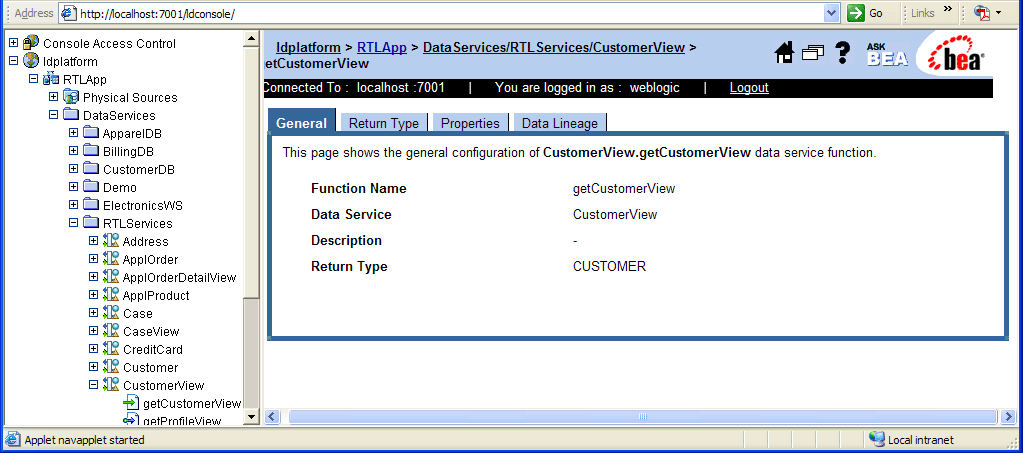
Task: Click the Logout link
Action: 749,87
